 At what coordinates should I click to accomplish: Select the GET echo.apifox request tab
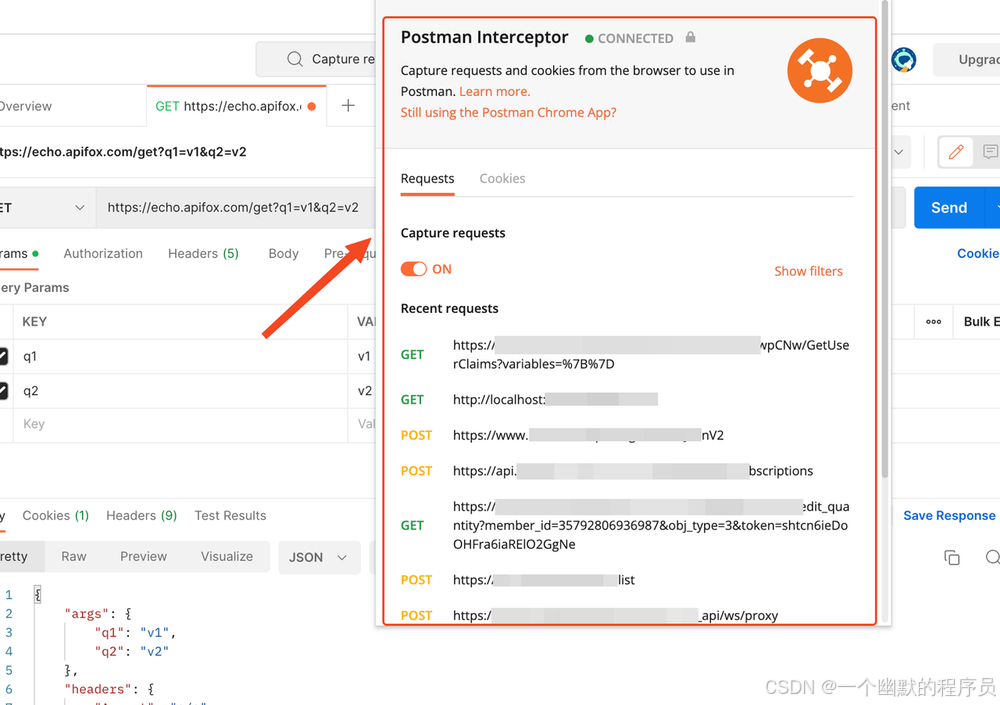236,107
